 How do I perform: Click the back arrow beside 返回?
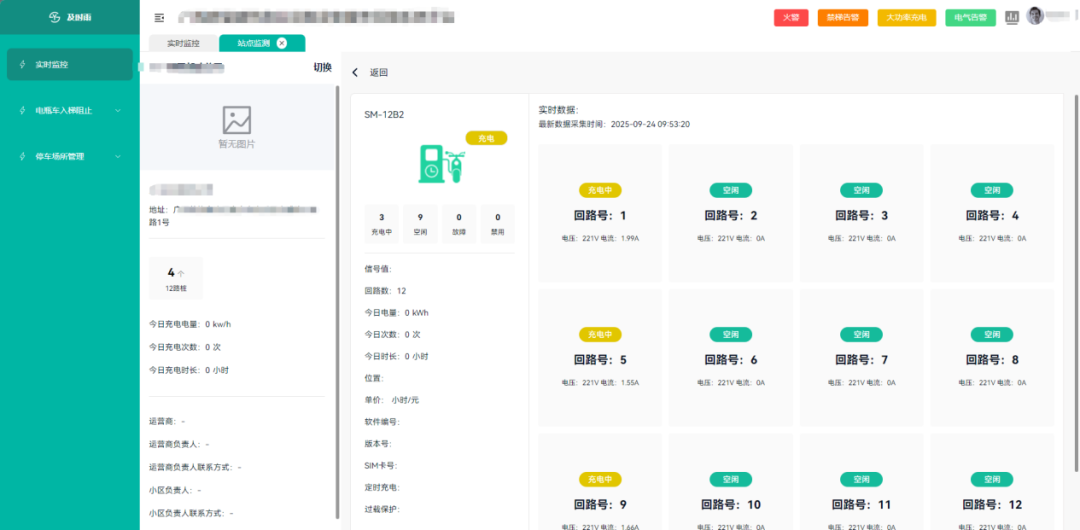(x=355, y=73)
